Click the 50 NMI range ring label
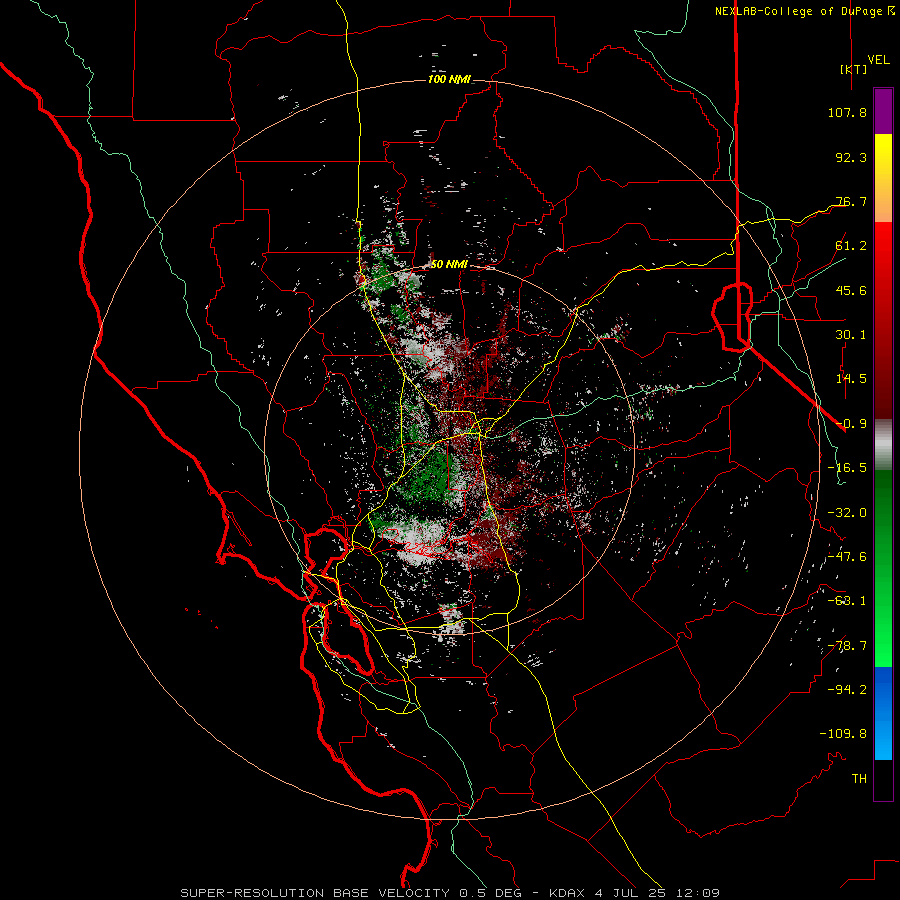 pos(449,265)
